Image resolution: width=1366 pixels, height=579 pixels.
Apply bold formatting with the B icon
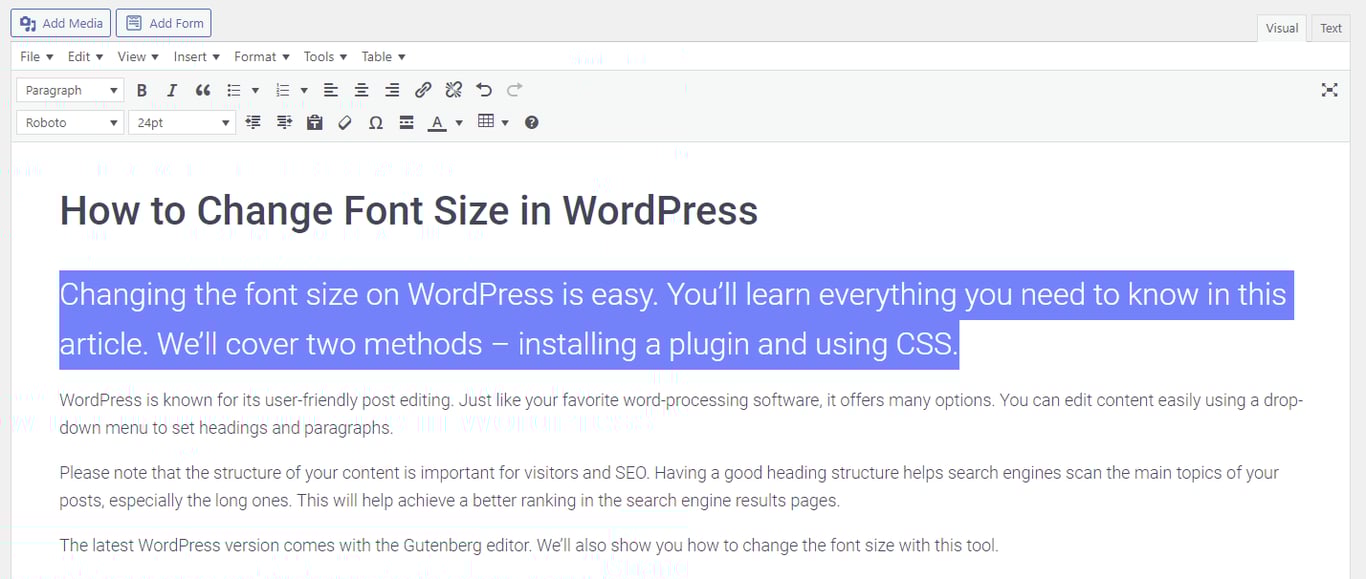142,90
